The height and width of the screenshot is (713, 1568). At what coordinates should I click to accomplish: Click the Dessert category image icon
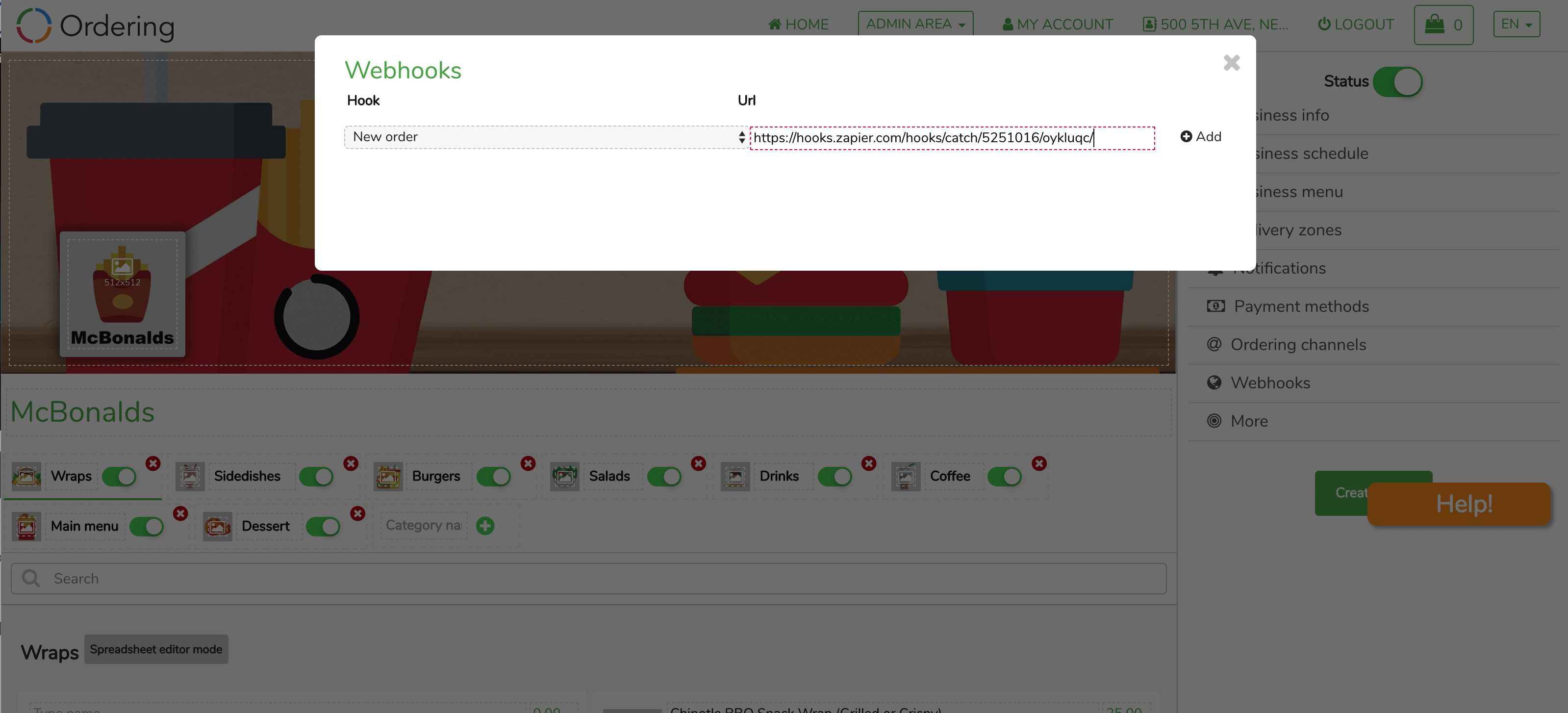217,526
